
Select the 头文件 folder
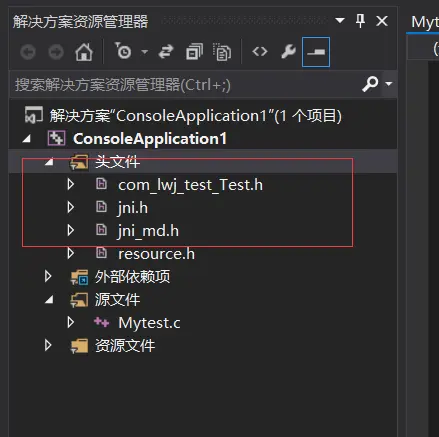click(117, 162)
